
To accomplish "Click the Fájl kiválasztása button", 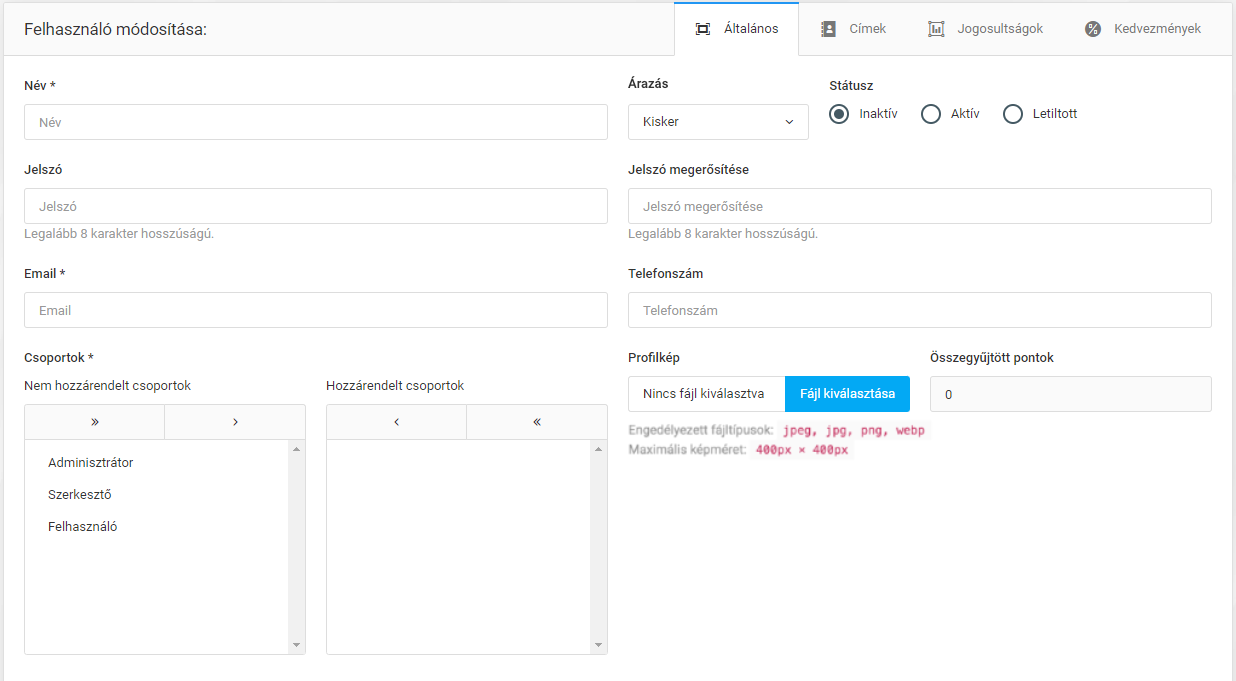I will click(847, 394).
